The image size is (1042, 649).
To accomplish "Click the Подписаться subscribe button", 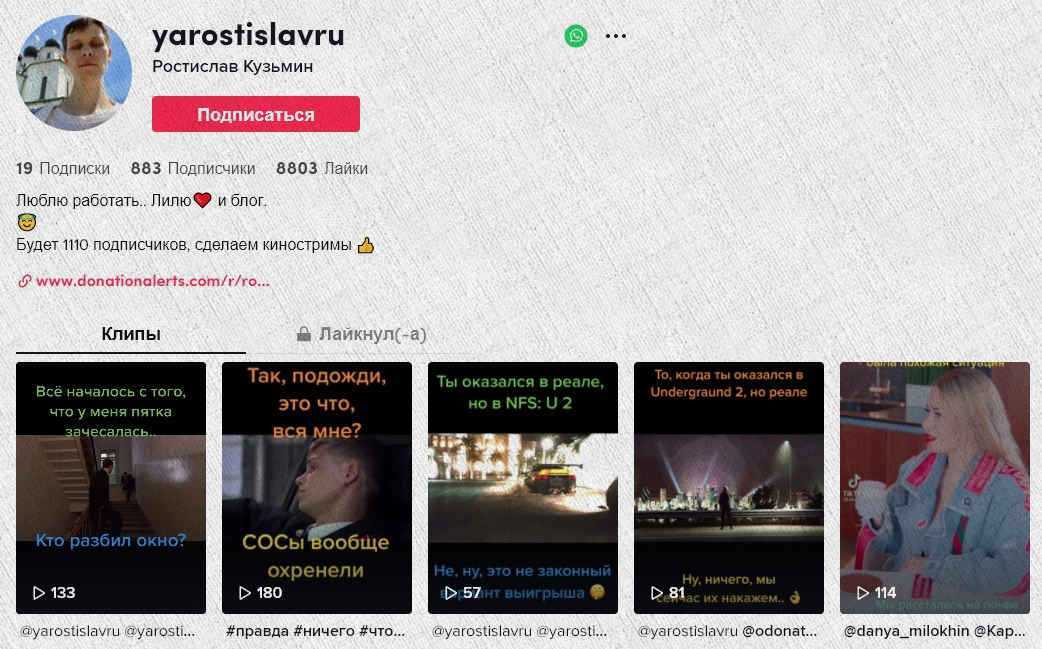I will (256, 114).
